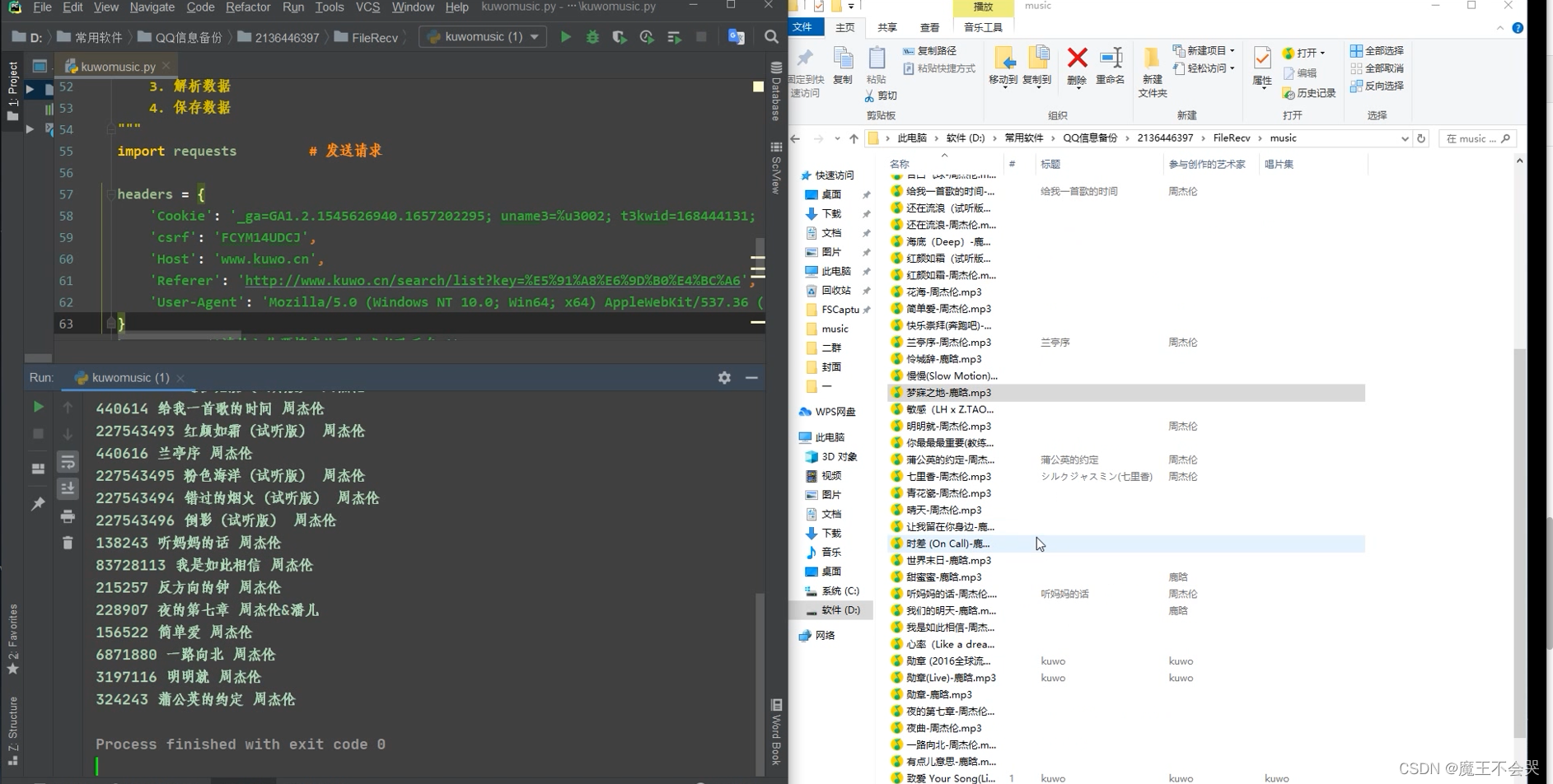Open the Word Book tool window

tap(776, 732)
